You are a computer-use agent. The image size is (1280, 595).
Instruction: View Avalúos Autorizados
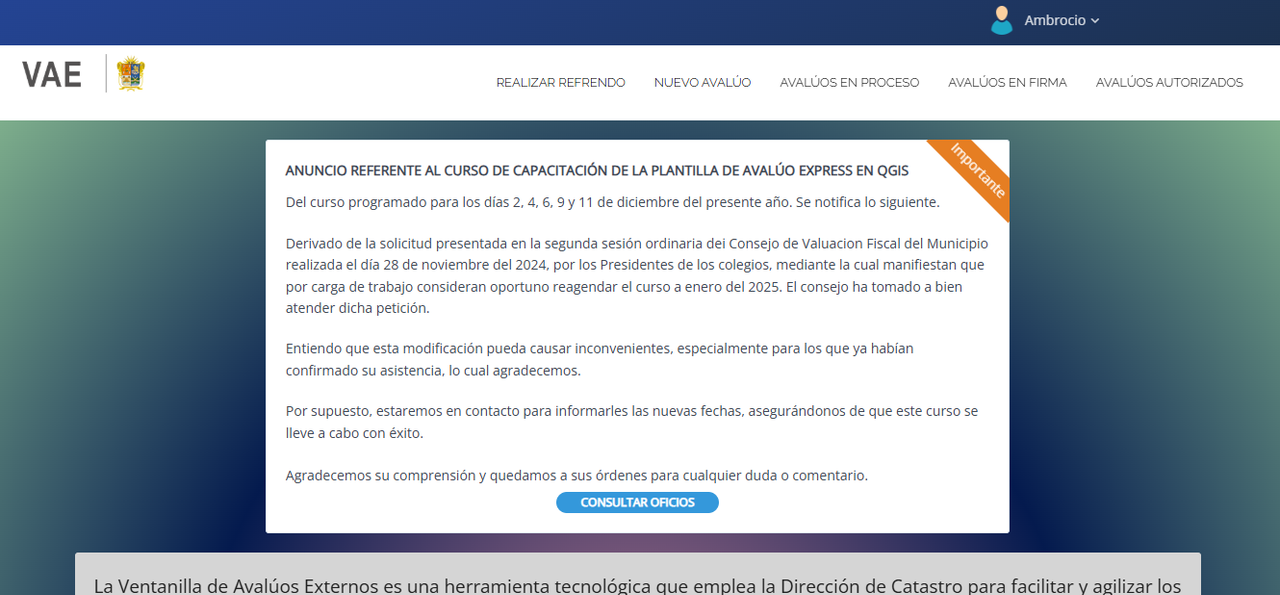coord(1169,83)
